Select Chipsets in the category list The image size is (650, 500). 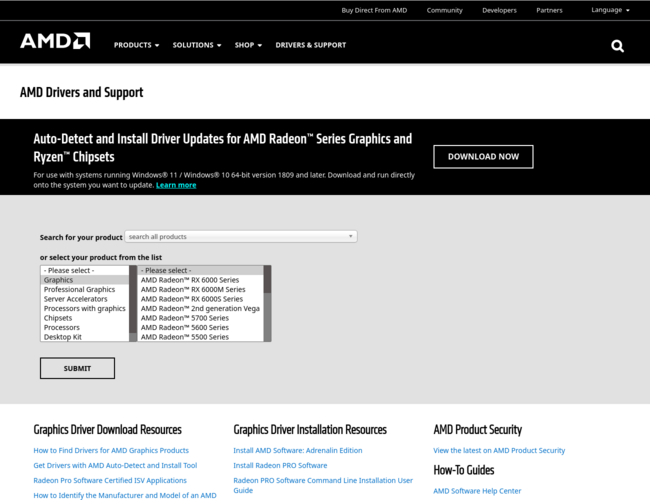(x=85, y=318)
